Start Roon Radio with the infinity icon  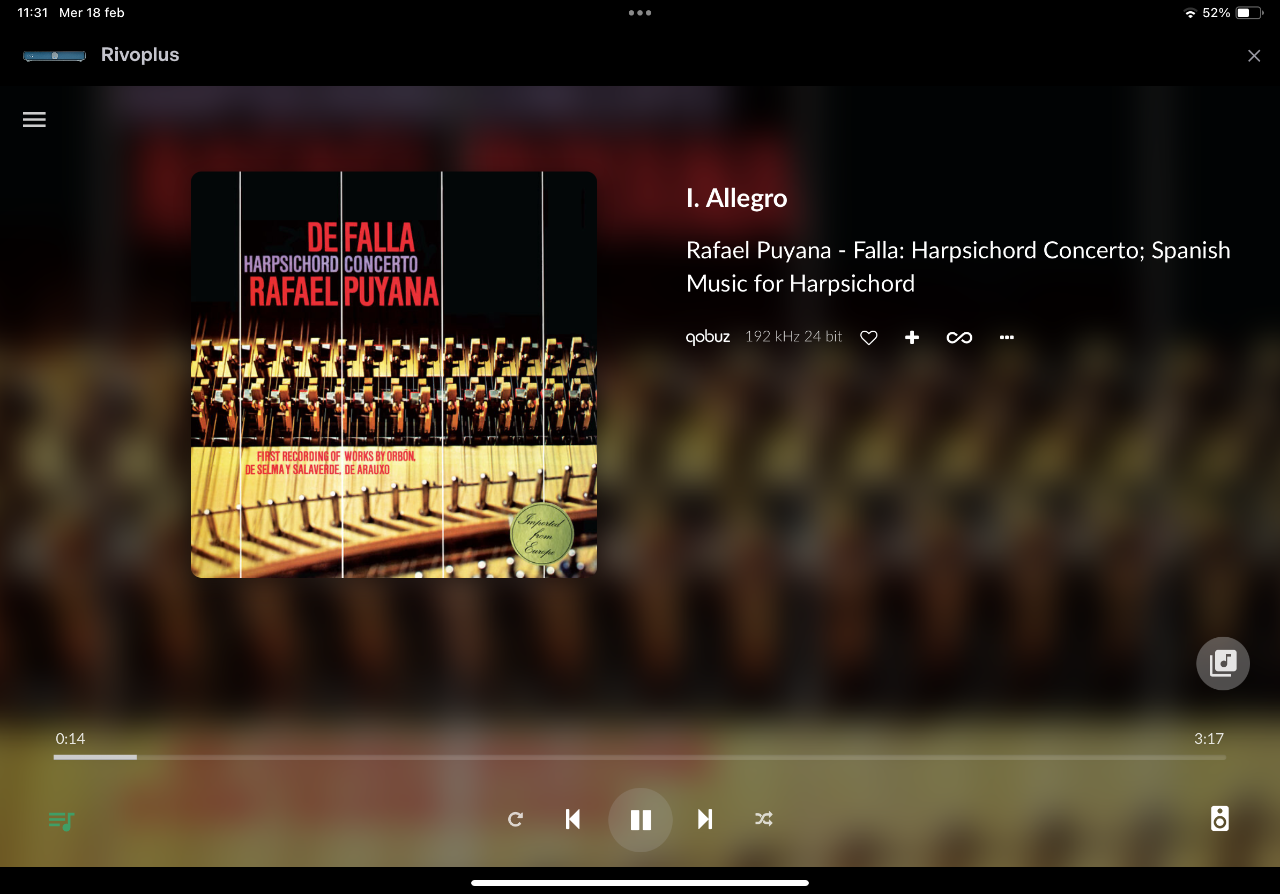point(959,338)
